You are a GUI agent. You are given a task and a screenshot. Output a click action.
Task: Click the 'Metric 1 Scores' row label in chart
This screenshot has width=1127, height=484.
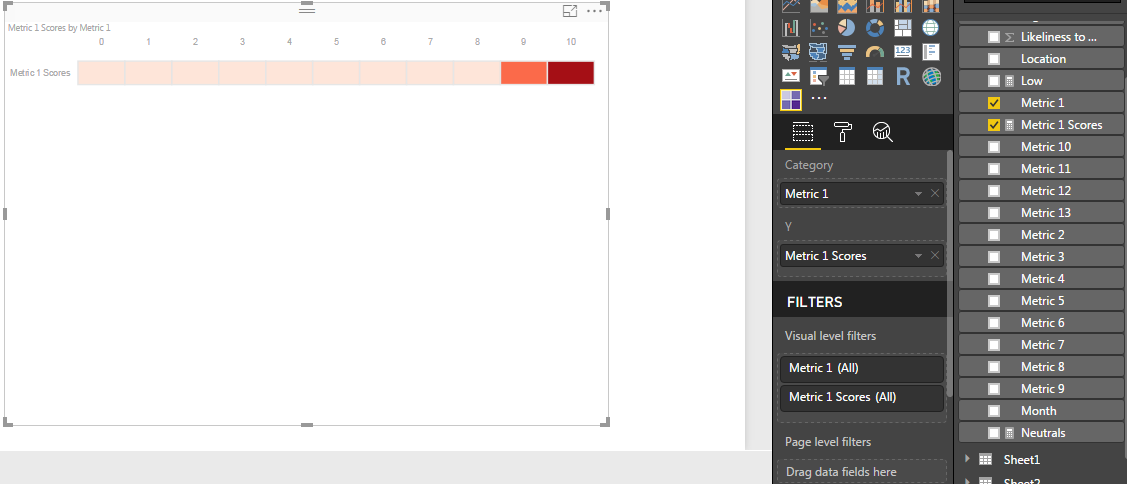pyautogui.click(x=40, y=73)
